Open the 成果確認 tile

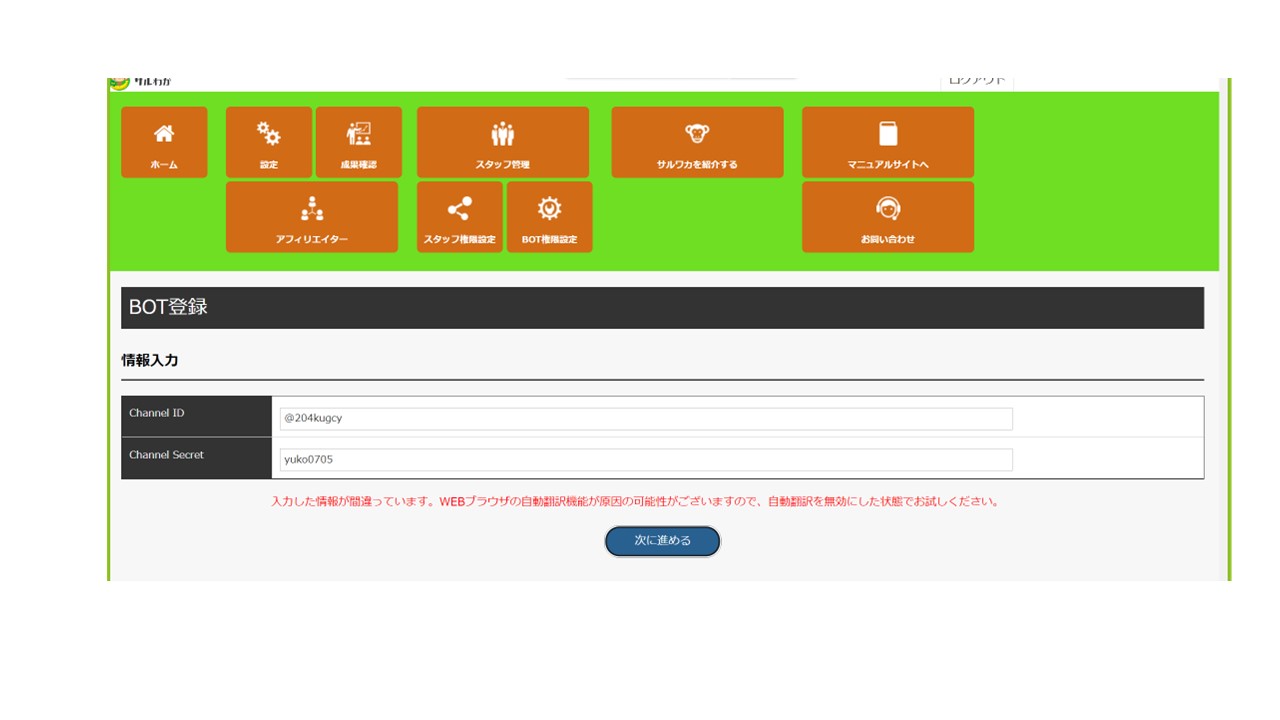(359, 142)
